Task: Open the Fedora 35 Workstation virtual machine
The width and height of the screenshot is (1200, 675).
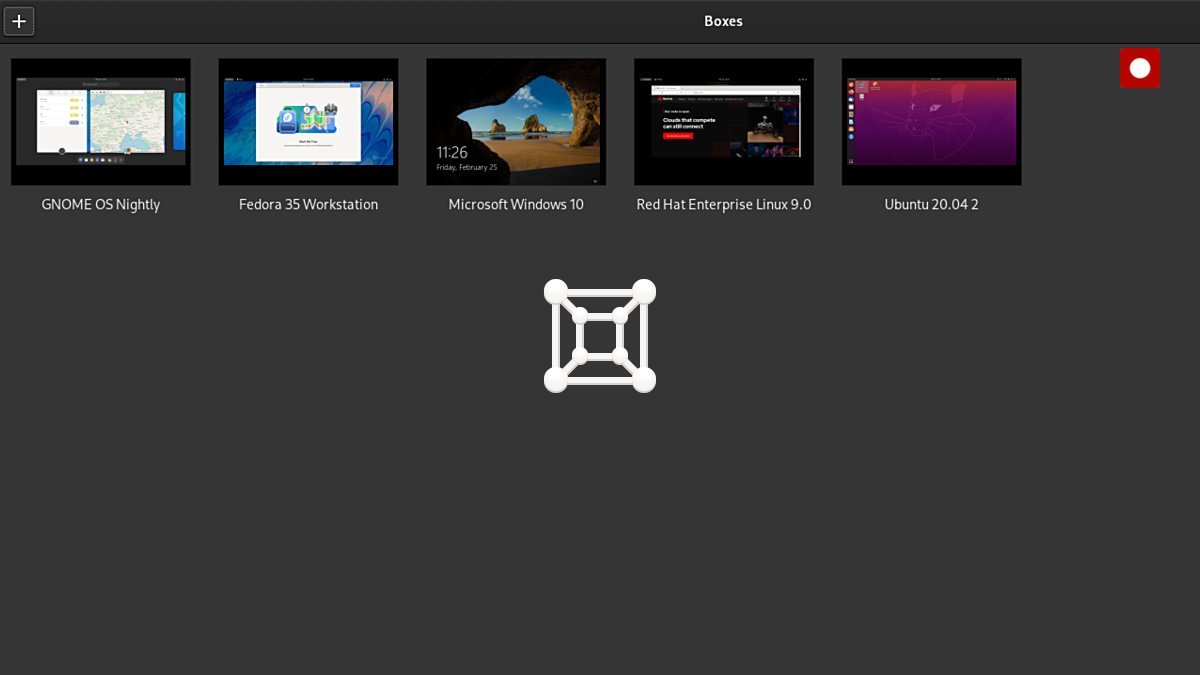Action: [x=308, y=121]
